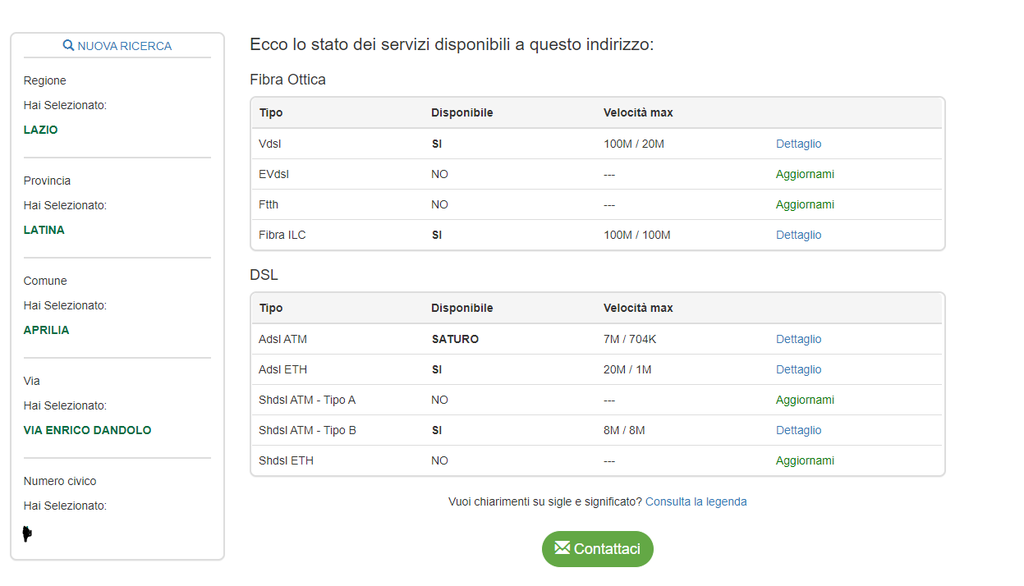The image size is (1024, 586).
Task: Open Dettaglio for Fibra ILC
Action: click(798, 235)
